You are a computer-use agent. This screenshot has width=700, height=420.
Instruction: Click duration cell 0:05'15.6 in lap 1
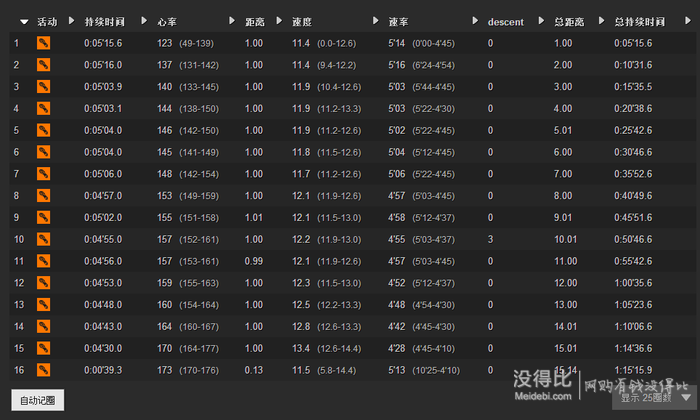pos(103,43)
